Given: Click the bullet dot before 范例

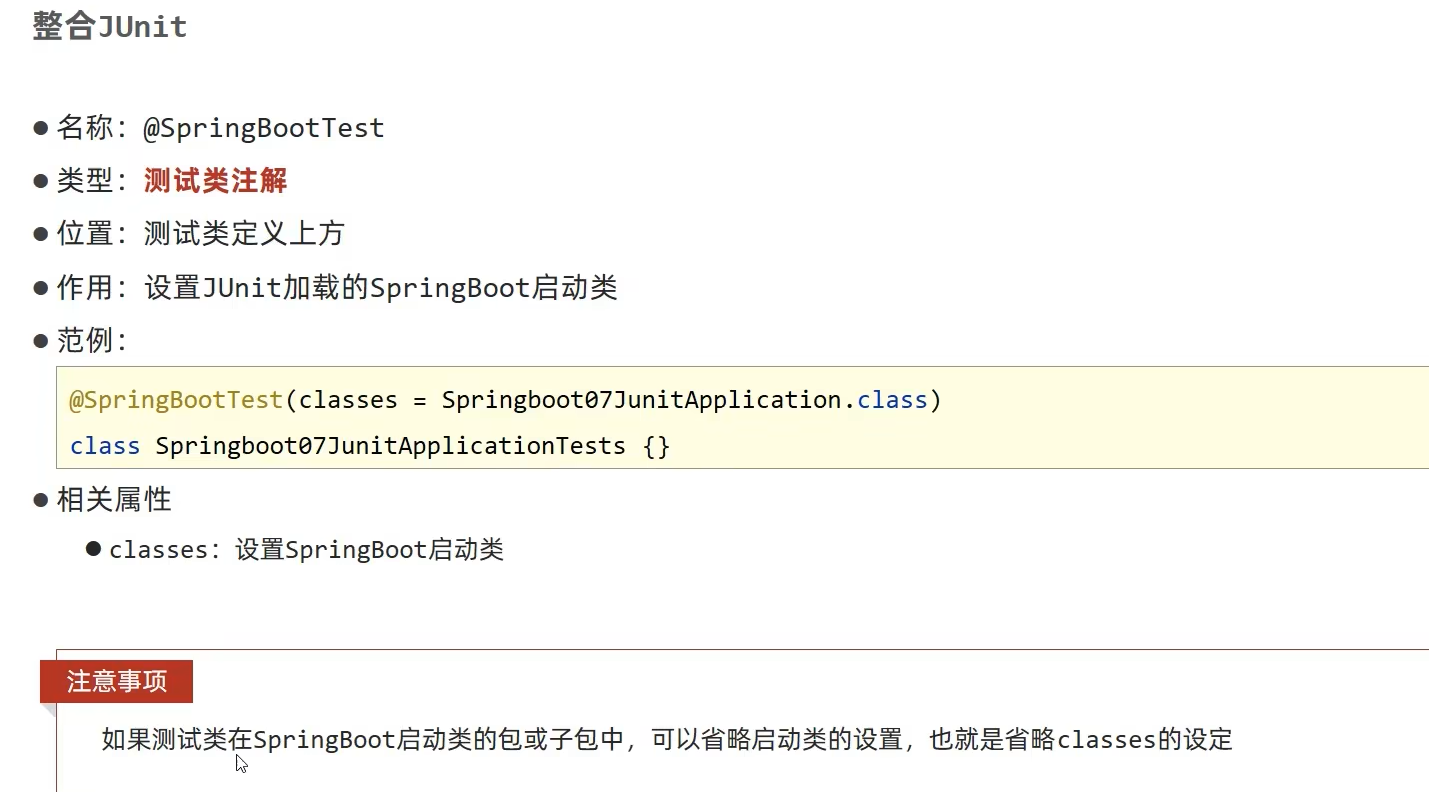Looking at the screenshot, I should click(41, 341).
